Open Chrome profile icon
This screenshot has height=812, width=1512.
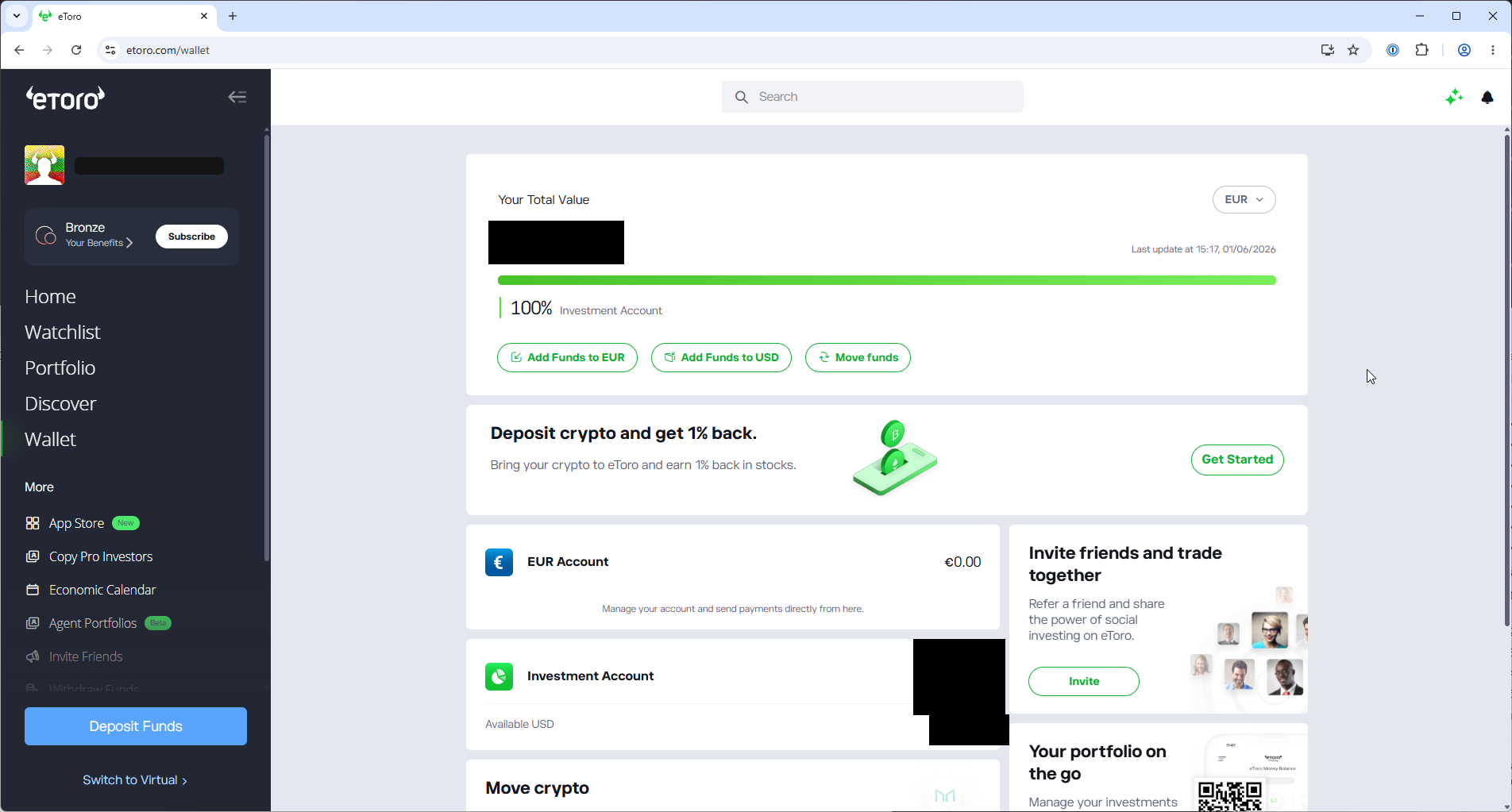click(1464, 50)
